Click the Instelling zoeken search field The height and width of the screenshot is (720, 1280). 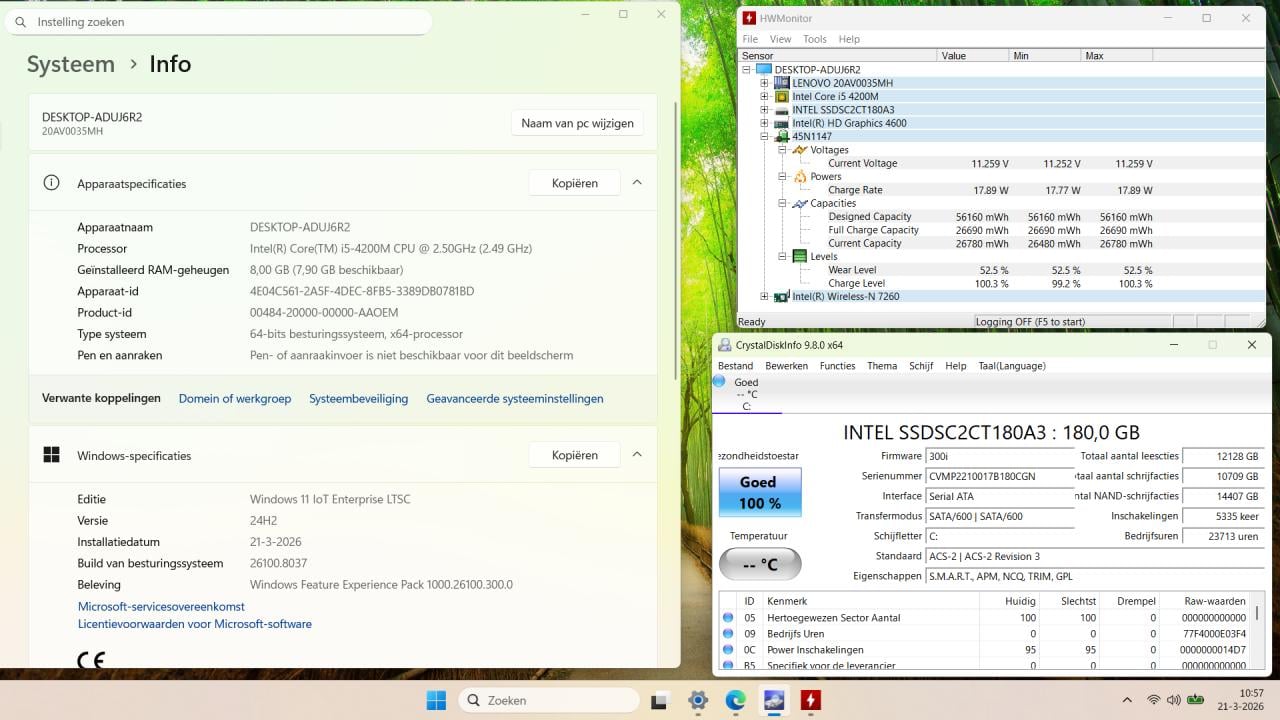pos(220,21)
